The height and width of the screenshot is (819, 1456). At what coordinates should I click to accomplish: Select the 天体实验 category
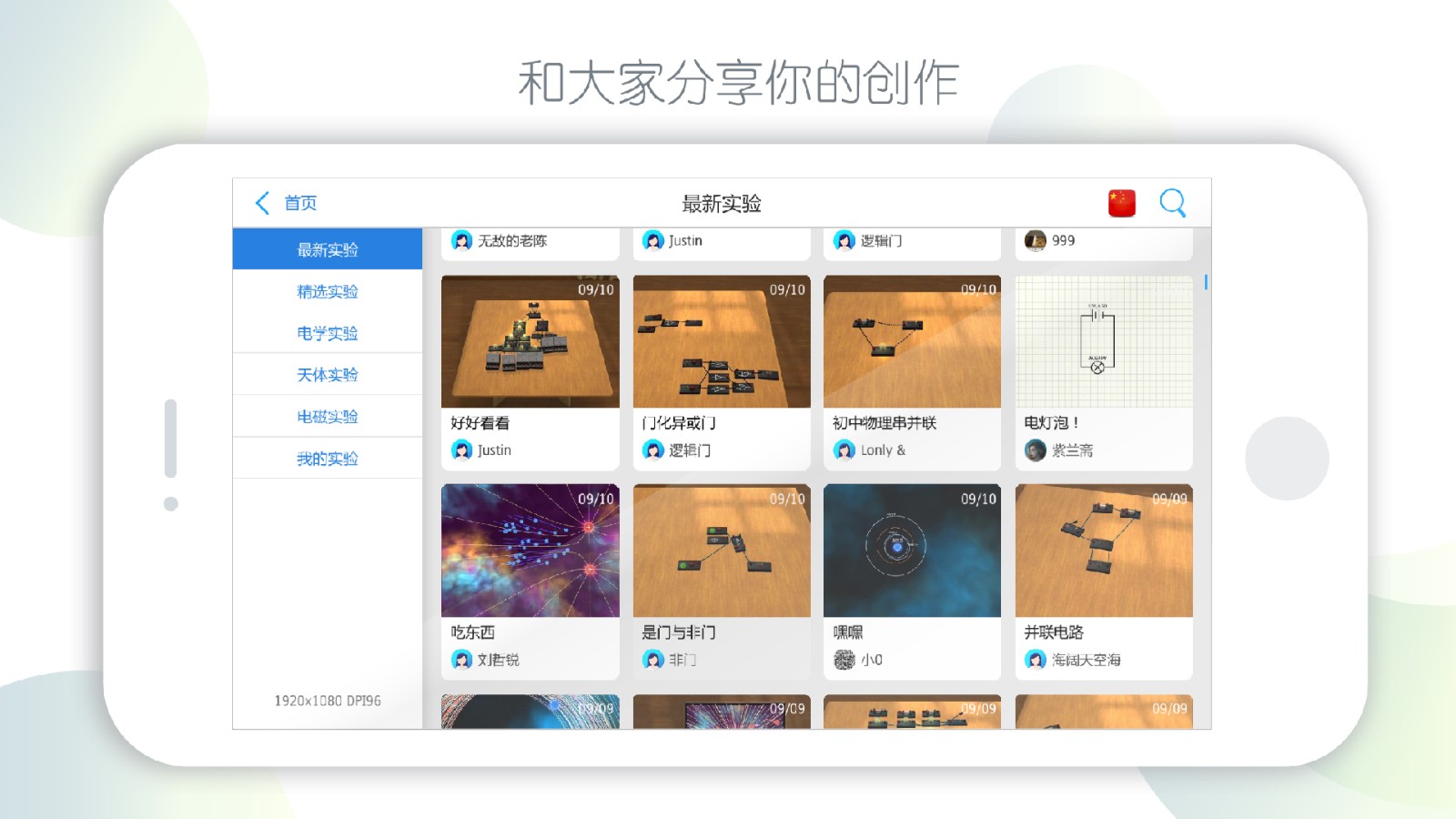click(x=328, y=374)
